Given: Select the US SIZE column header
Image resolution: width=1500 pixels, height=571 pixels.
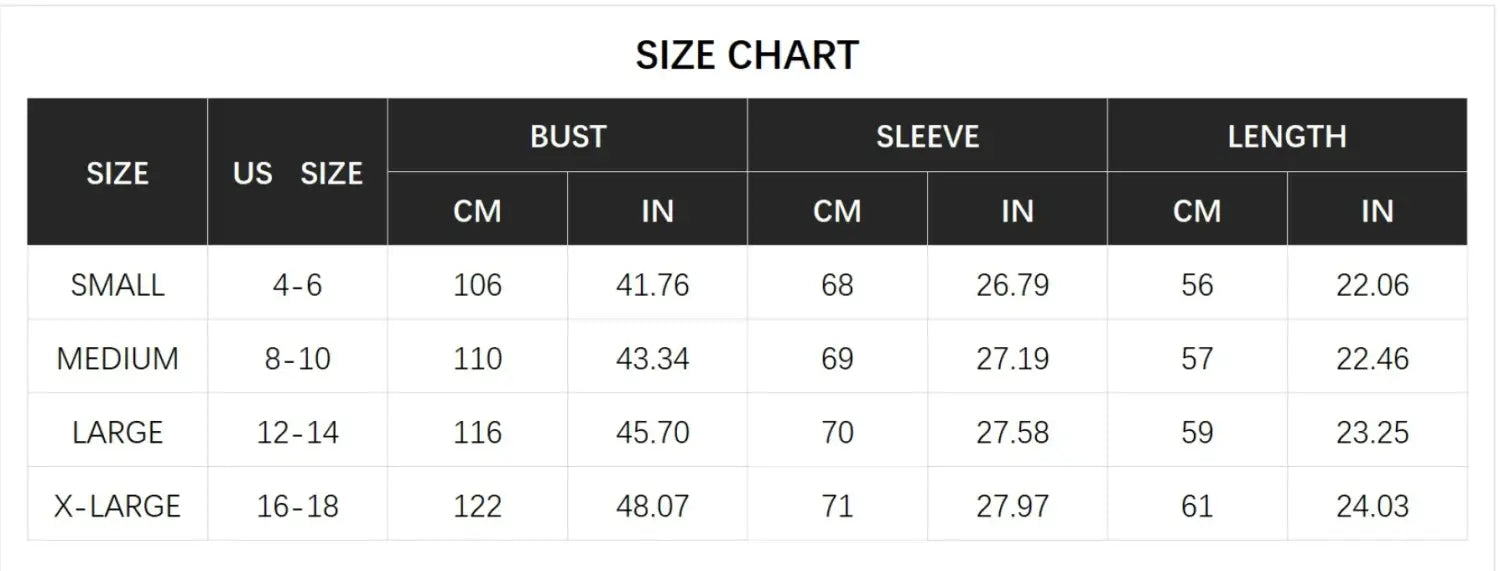Looking at the screenshot, I should tap(297, 173).
